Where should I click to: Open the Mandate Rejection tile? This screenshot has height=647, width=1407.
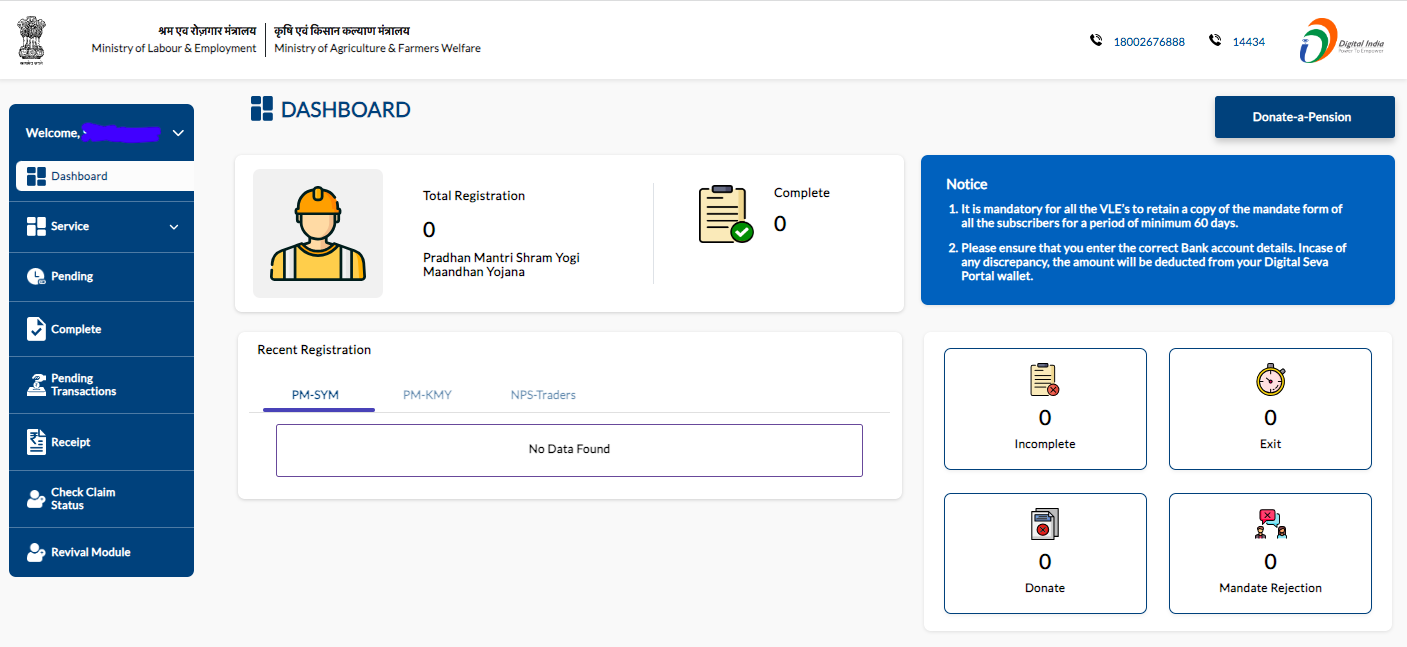tap(1270, 553)
